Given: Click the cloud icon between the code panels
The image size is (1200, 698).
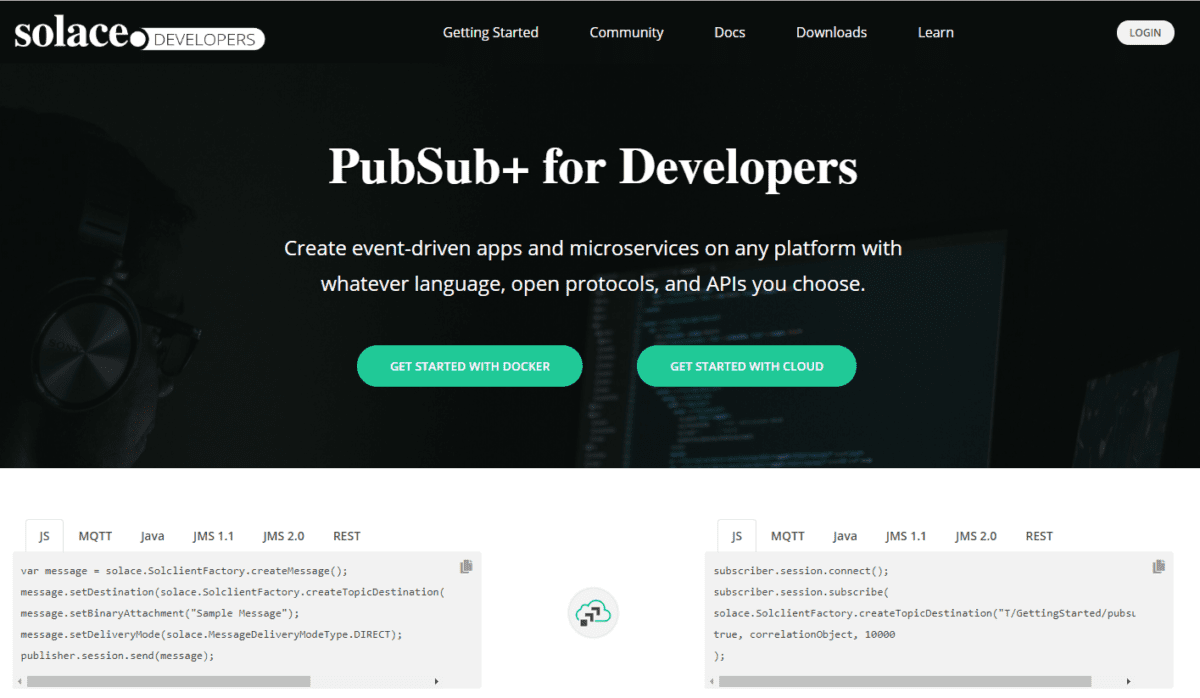Looking at the screenshot, I should pyautogui.click(x=593, y=613).
